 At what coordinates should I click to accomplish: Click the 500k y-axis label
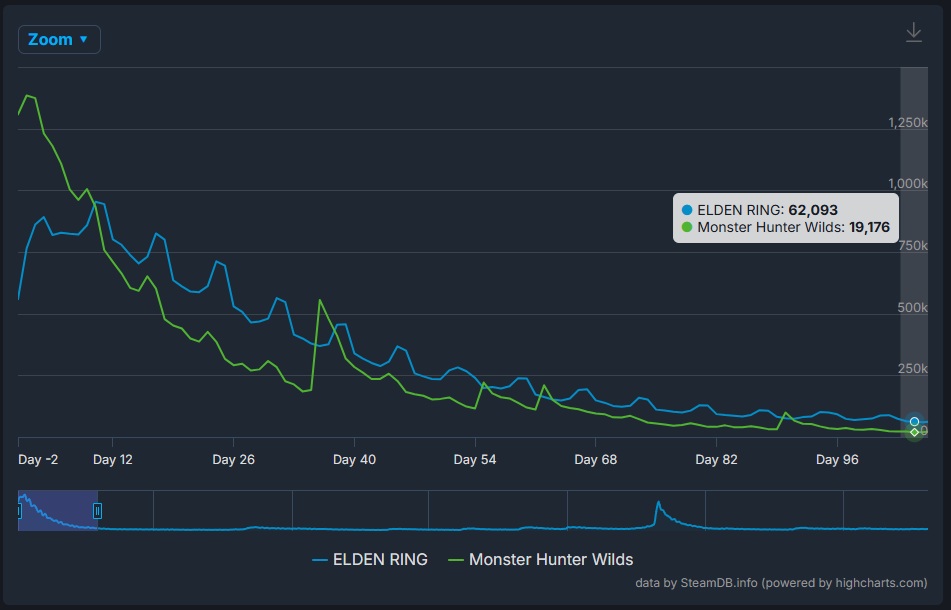(x=912, y=307)
